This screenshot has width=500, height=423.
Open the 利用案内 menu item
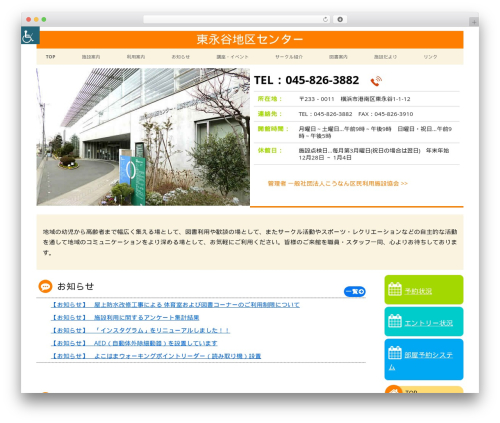[x=136, y=57]
